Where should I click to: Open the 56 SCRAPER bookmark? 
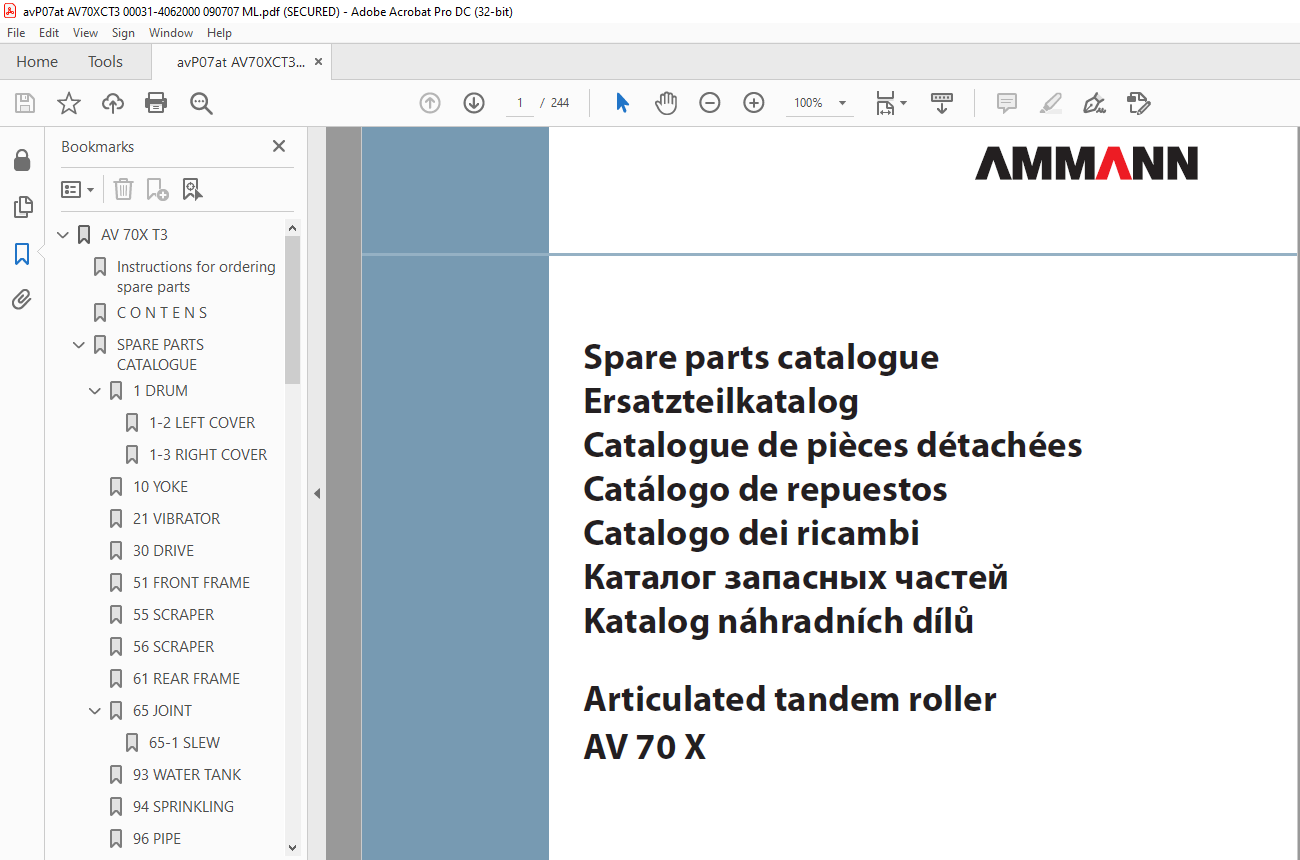pyautogui.click(x=173, y=647)
